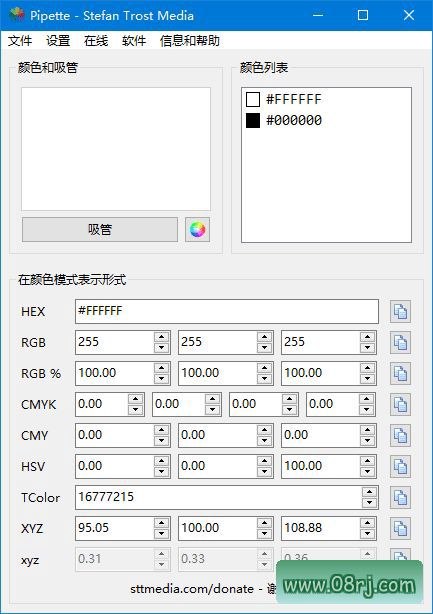Click the TColor input field
433x614 pixels.
(218, 497)
